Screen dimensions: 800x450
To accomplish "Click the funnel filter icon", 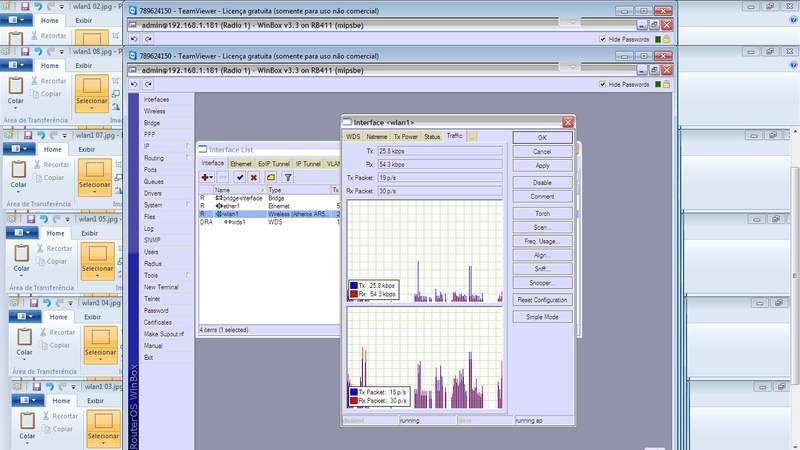I will click(288, 177).
